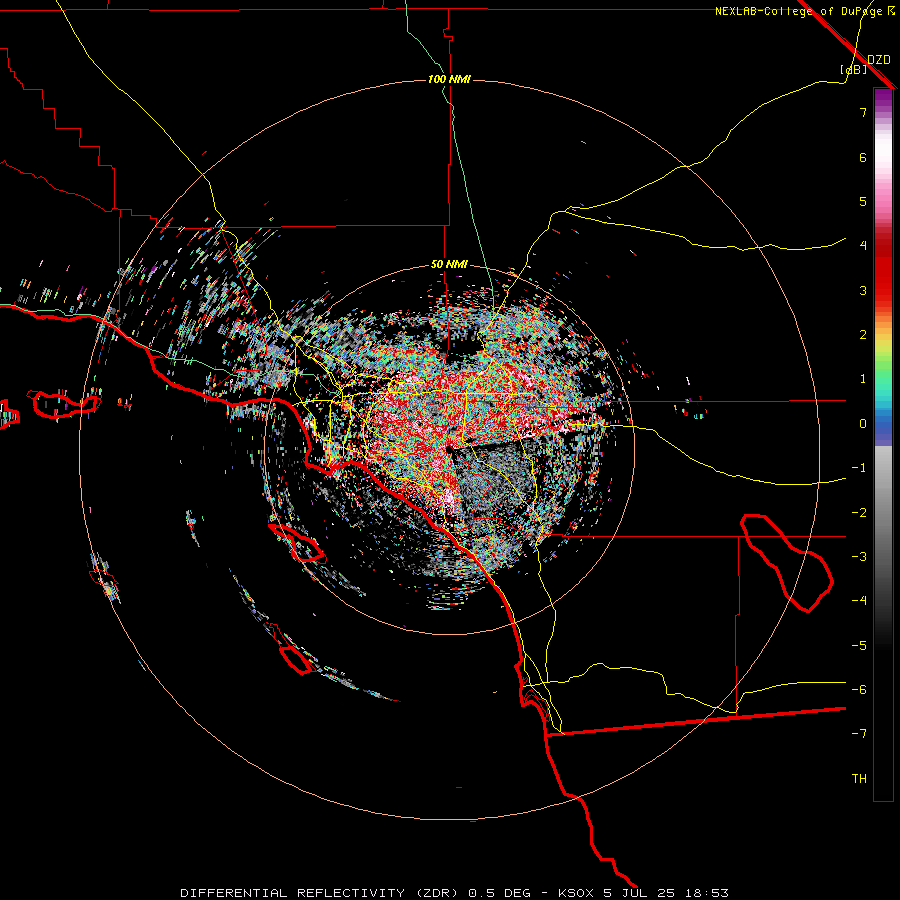Image resolution: width=900 pixels, height=900 pixels.
Task: Click the -2 value on color scale
Action: [859, 512]
